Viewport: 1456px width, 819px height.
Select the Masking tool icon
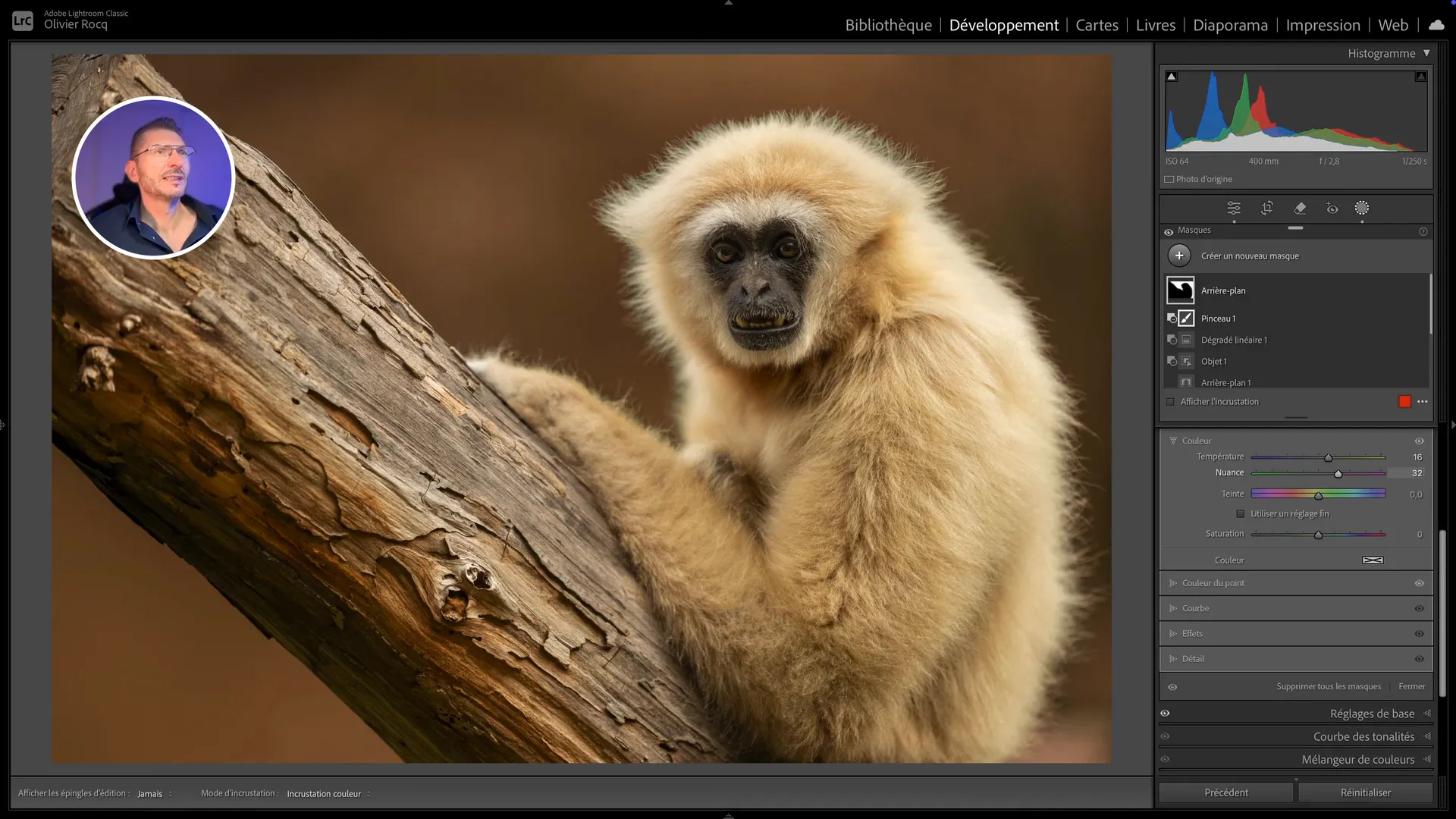pyautogui.click(x=1362, y=209)
